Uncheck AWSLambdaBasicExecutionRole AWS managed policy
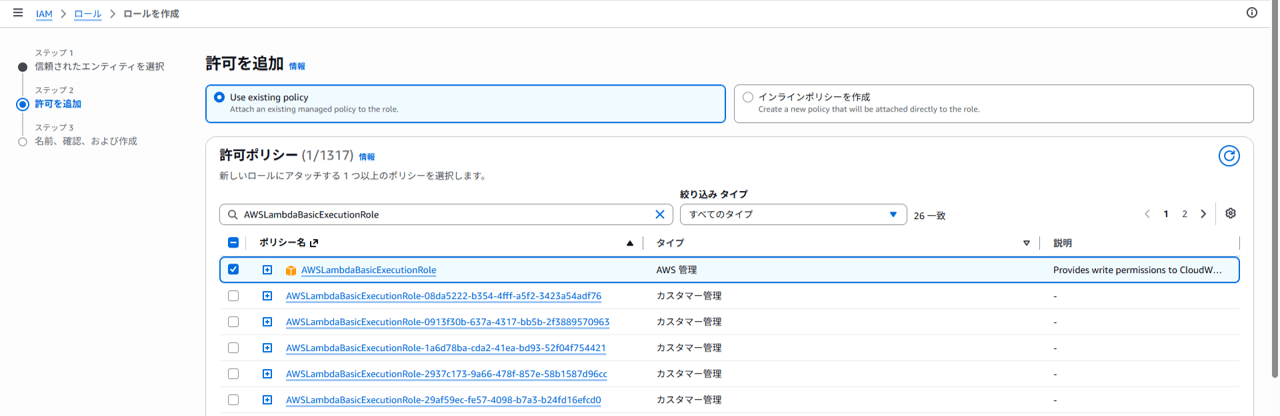Image resolution: width=1280 pixels, height=416 pixels. click(x=233, y=269)
